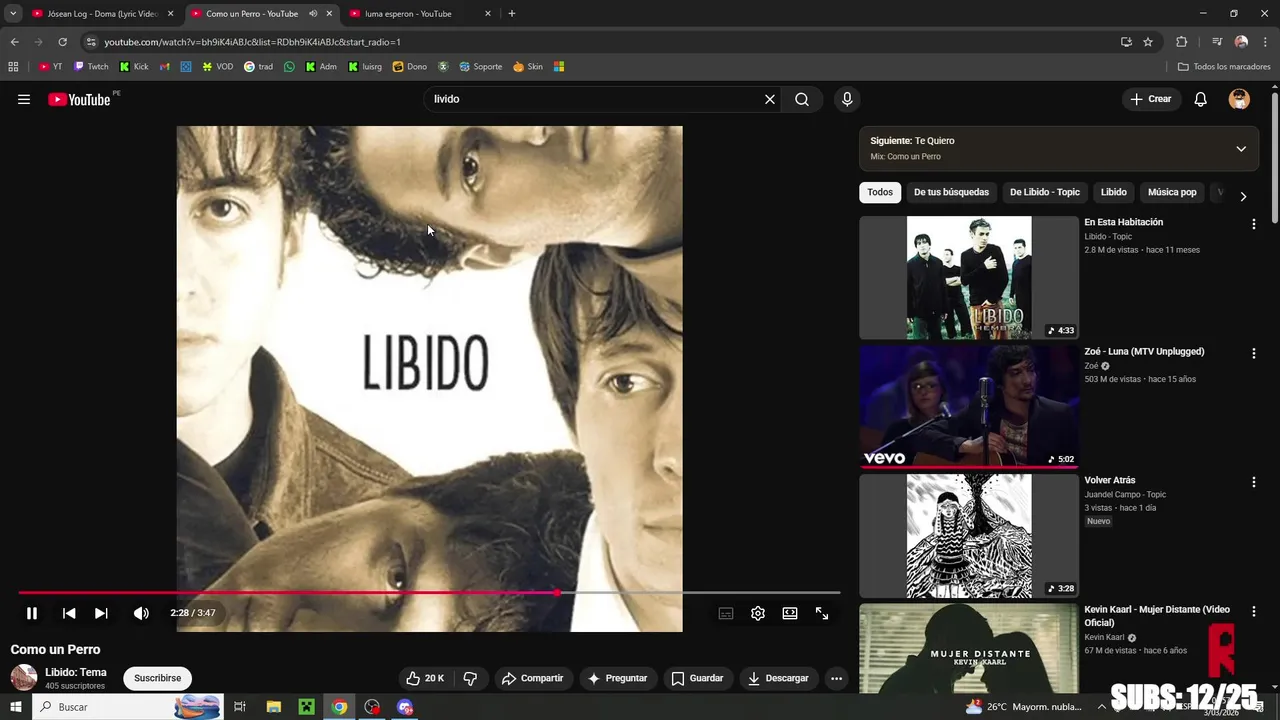
Task: Go back in browser history
Action: tap(14, 42)
